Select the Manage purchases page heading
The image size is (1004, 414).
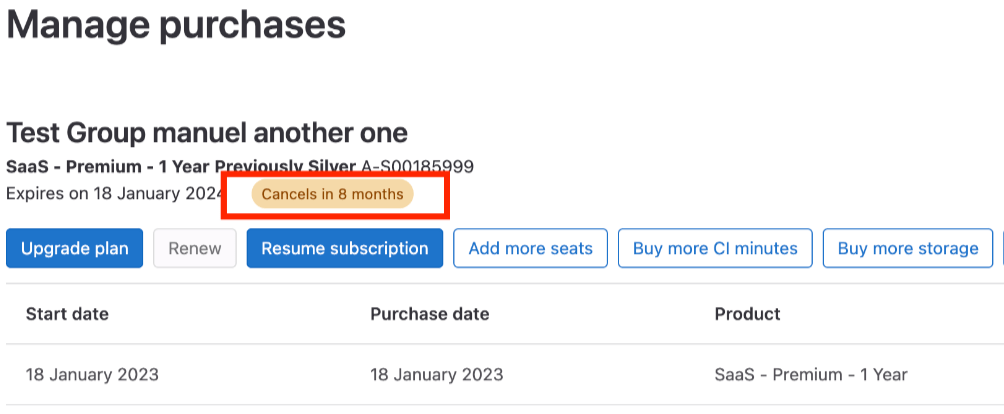click(x=176, y=24)
